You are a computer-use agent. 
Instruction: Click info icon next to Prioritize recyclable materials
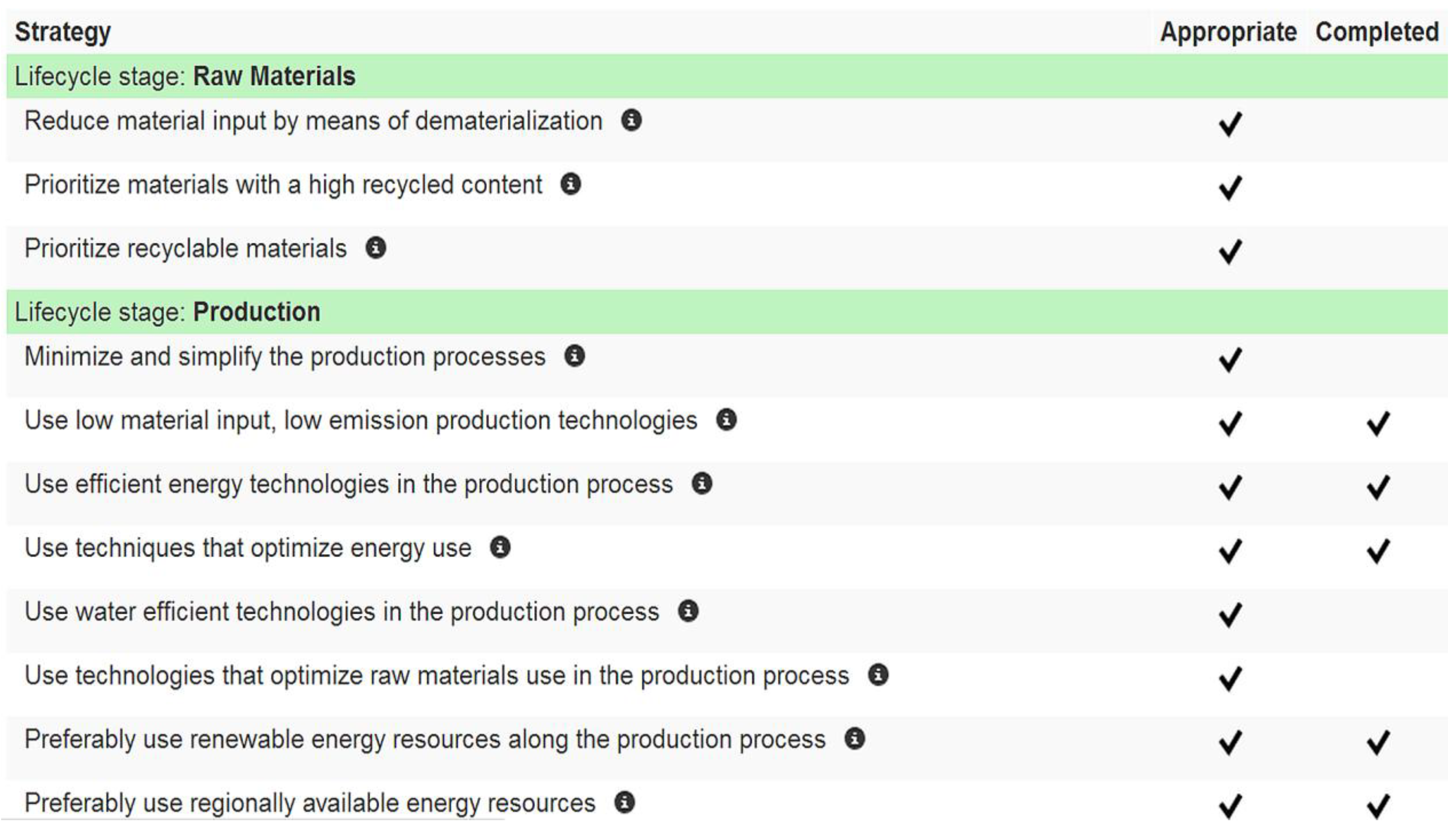375,248
